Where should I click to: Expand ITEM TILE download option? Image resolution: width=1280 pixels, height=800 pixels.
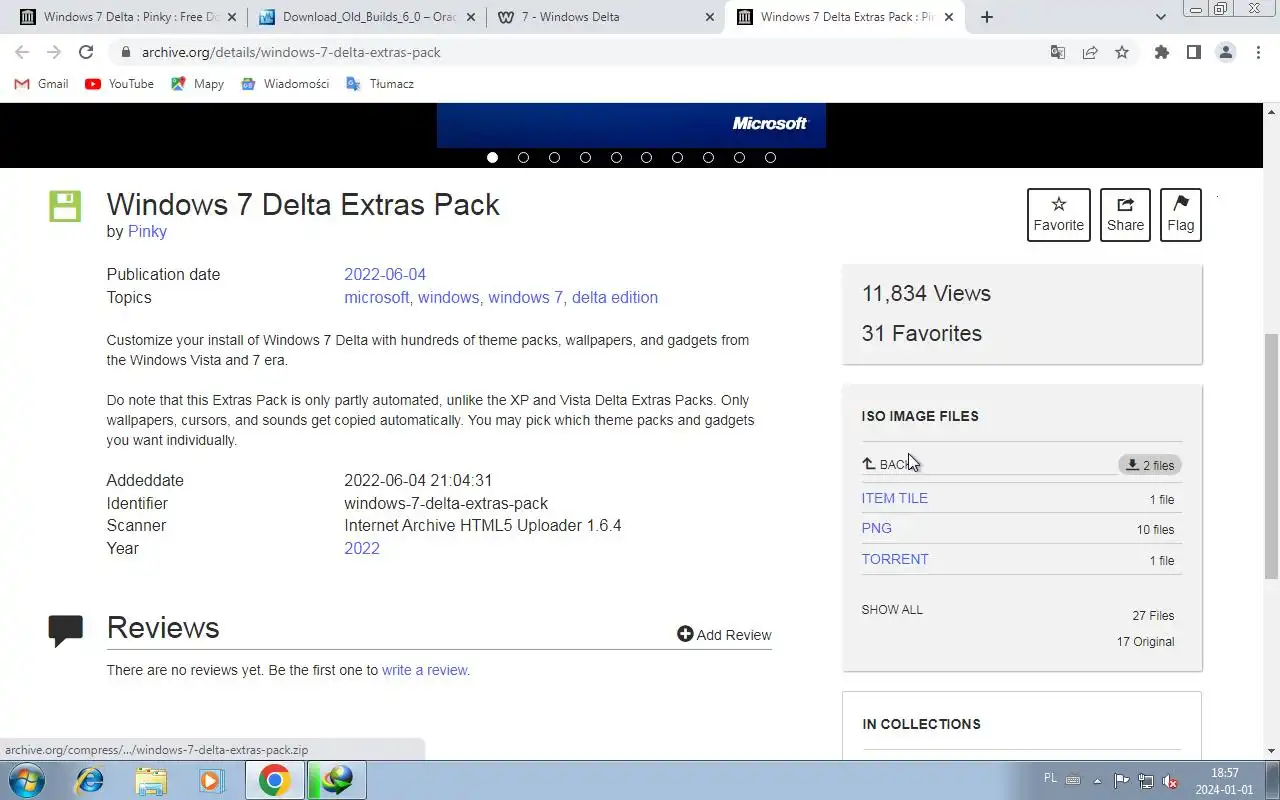tap(895, 498)
